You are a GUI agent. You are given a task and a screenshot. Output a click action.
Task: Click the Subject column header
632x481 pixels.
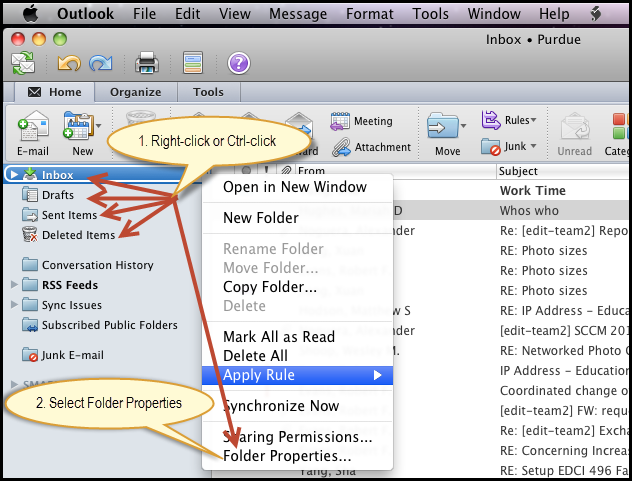coord(563,171)
